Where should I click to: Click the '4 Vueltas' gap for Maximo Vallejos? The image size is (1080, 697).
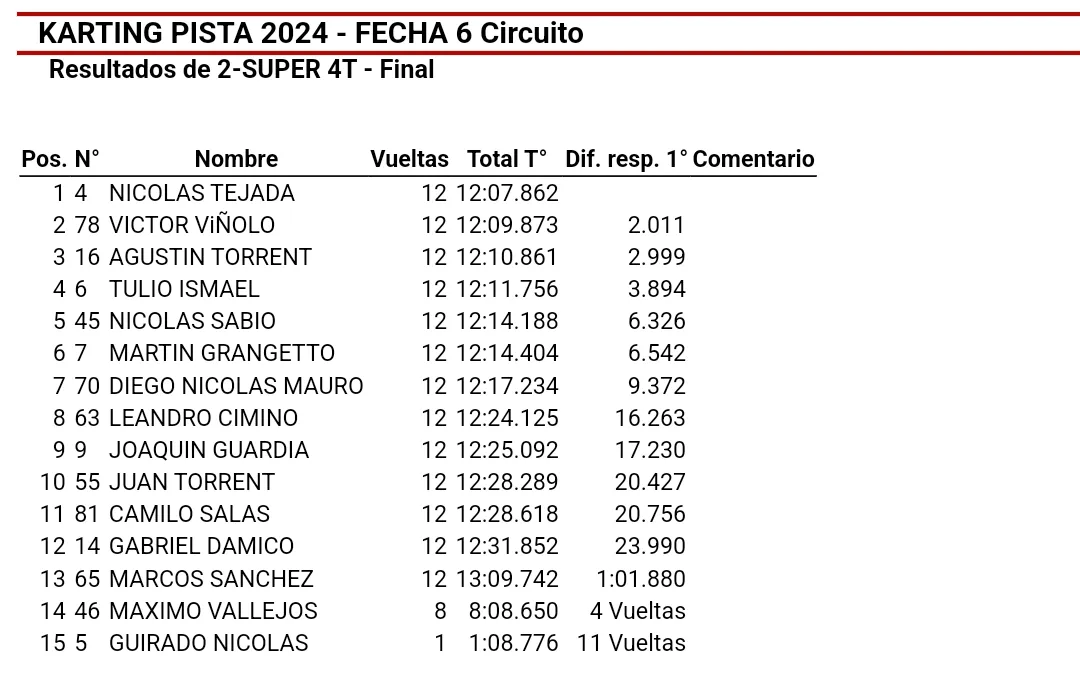pos(638,610)
